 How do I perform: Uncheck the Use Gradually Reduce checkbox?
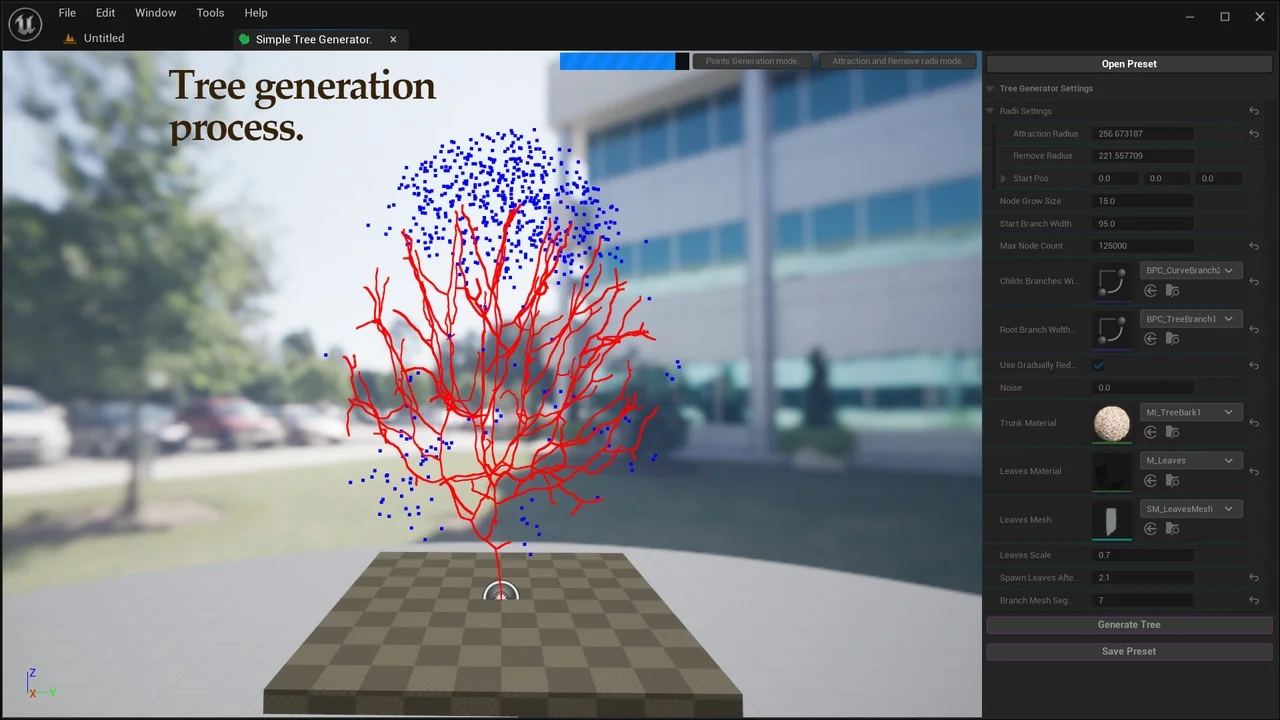click(x=1099, y=366)
